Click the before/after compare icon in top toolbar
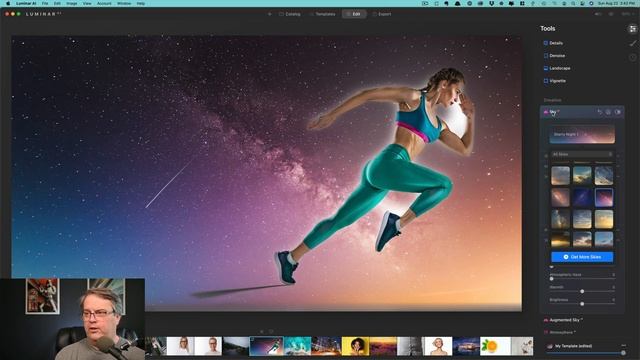Image resolution: width=640 pixels, height=360 pixels. pos(598,14)
